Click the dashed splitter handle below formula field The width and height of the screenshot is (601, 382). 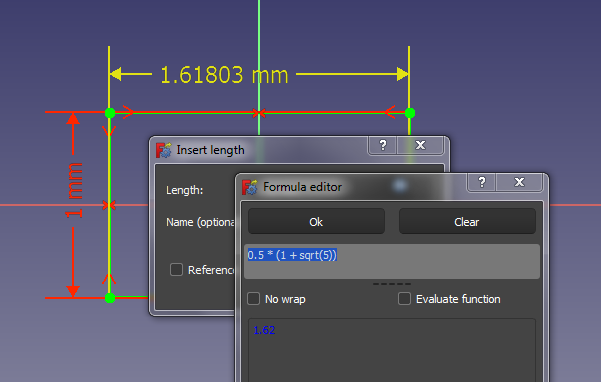pyautogui.click(x=392, y=284)
